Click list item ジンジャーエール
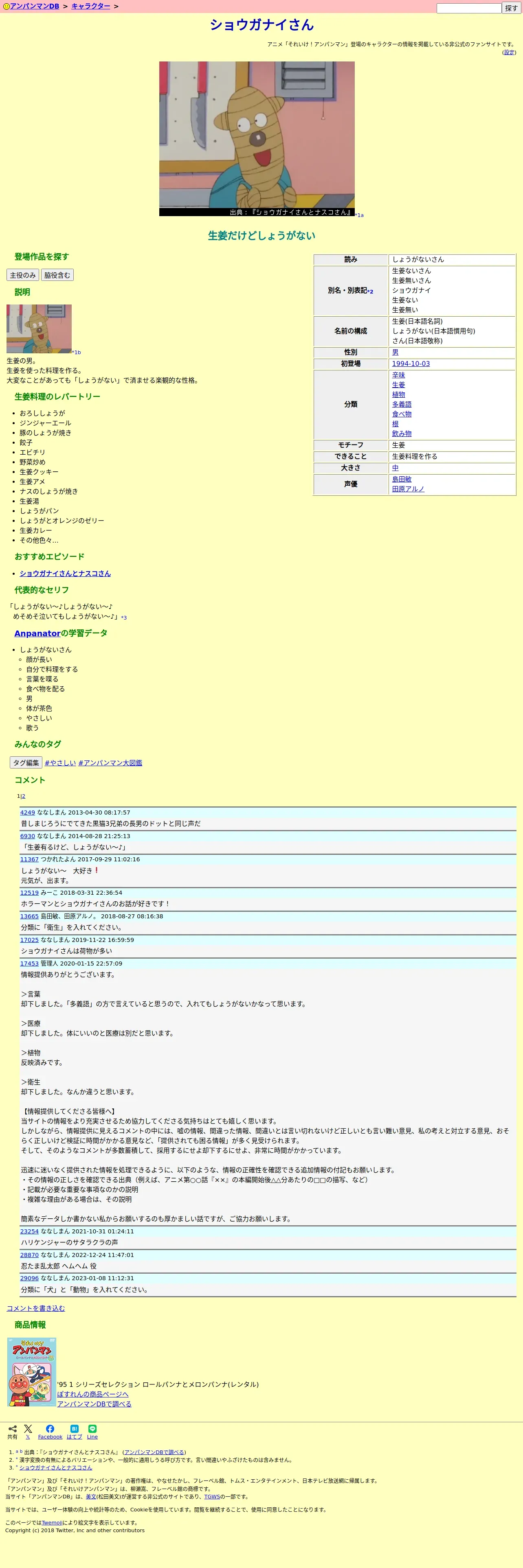The width and height of the screenshot is (523, 1568). click(x=45, y=423)
